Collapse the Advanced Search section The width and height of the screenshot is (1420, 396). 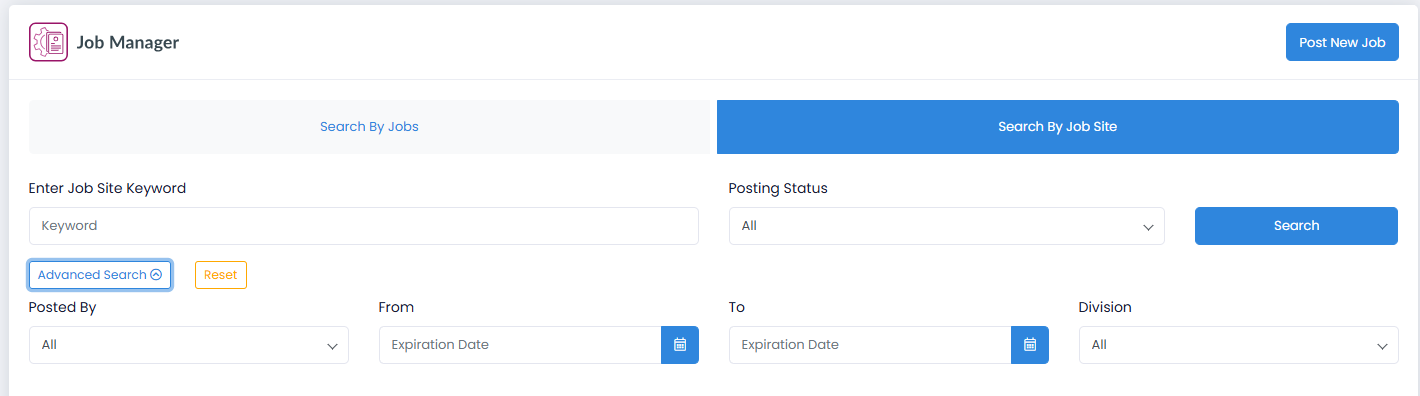pos(100,275)
